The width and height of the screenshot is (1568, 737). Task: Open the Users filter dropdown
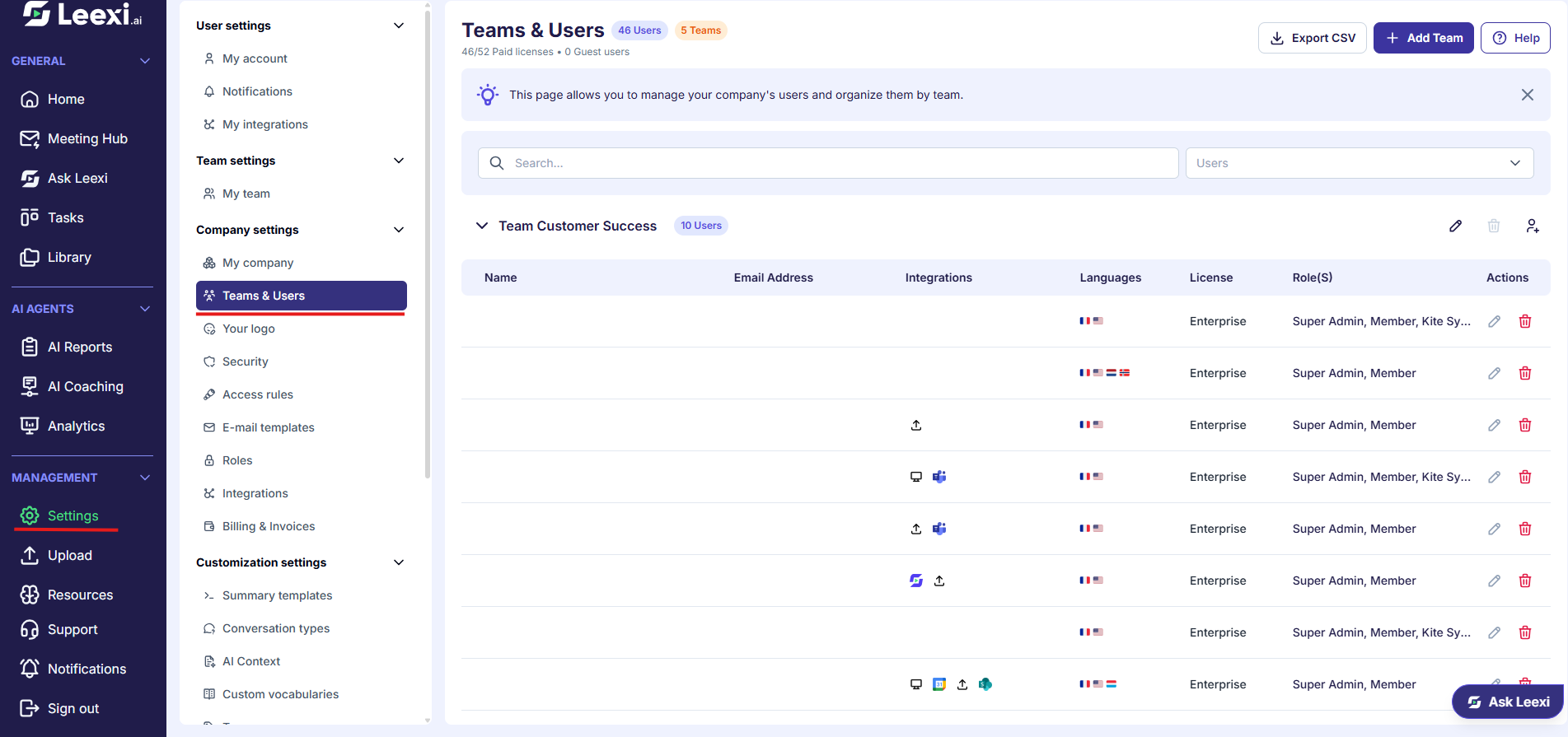coord(1360,163)
